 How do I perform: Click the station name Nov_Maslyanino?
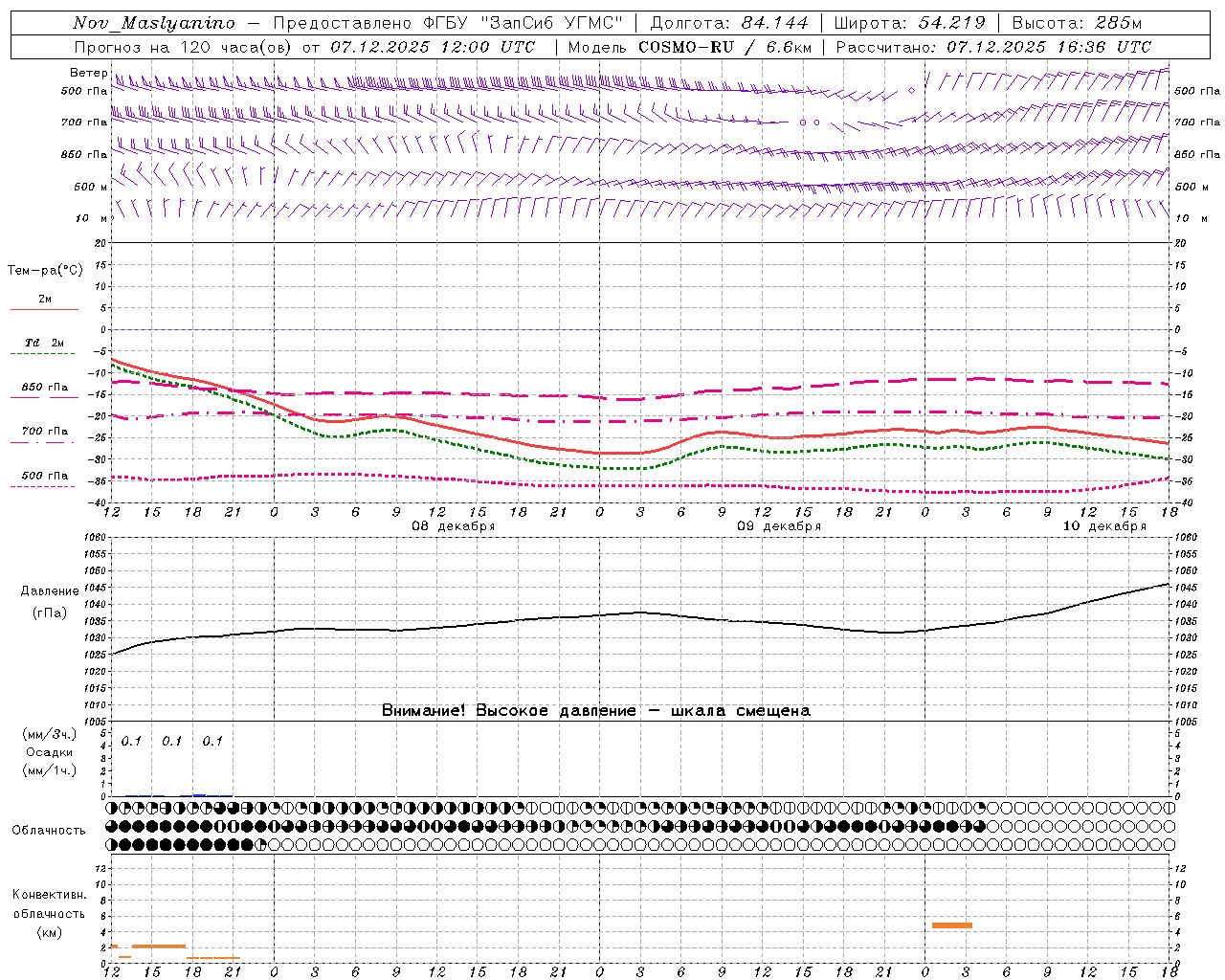tap(153, 23)
